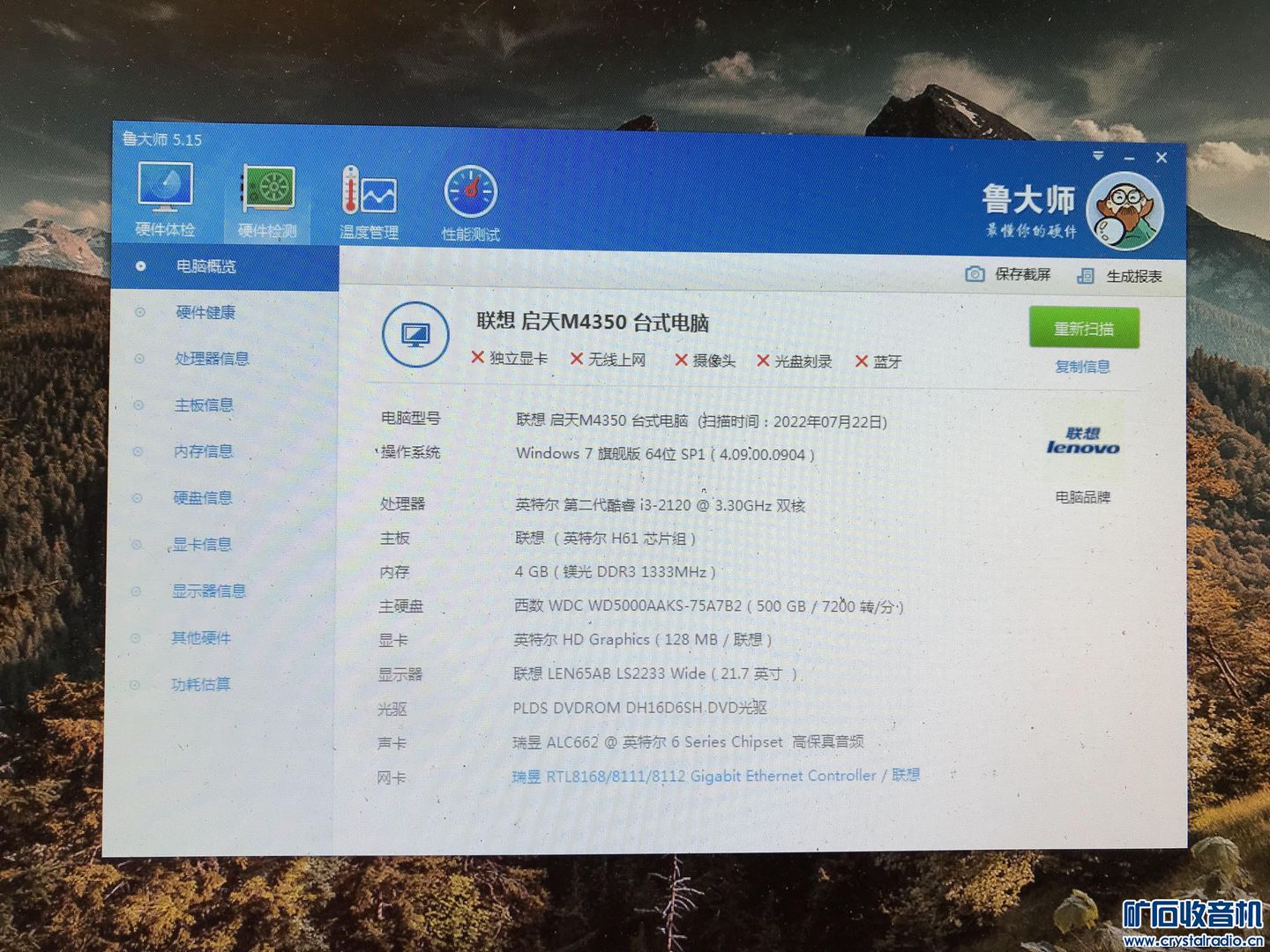Click the 操作系统 row label
The height and width of the screenshot is (952, 1270).
click(x=410, y=452)
